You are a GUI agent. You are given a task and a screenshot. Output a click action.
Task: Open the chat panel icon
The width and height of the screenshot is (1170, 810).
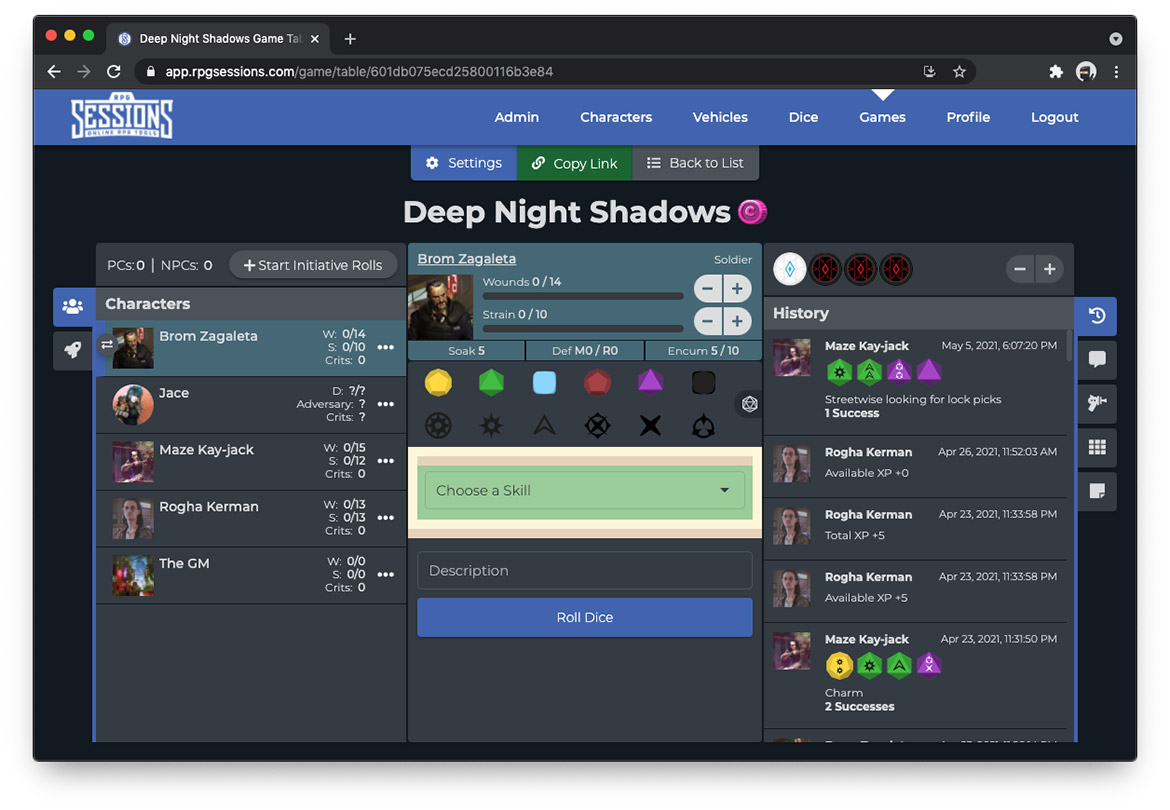pyautogui.click(x=1097, y=360)
